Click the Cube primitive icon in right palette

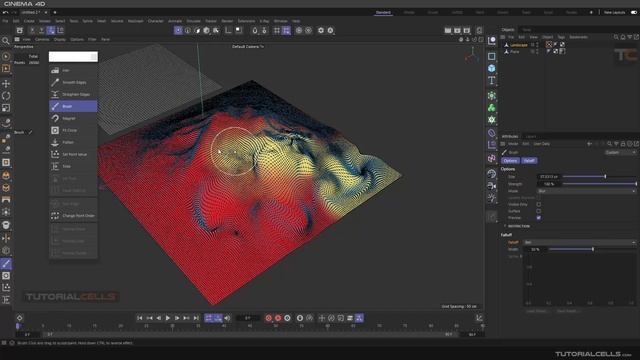tap(491, 68)
